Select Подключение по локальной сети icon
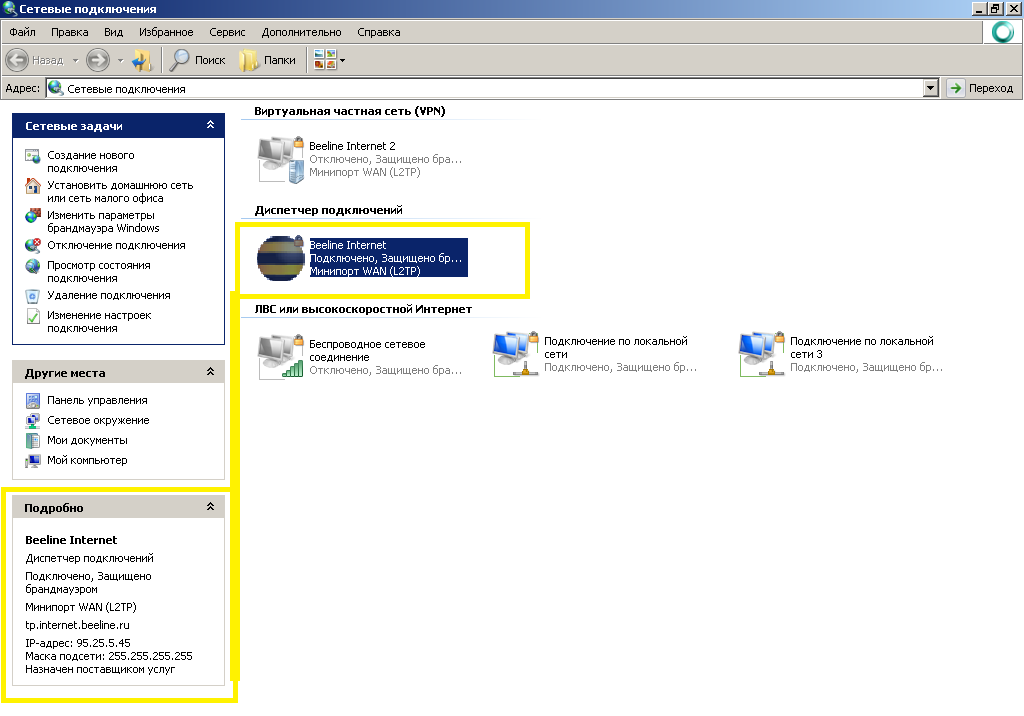The image size is (1024, 716). pyautogui.click(x=516, y=353)
